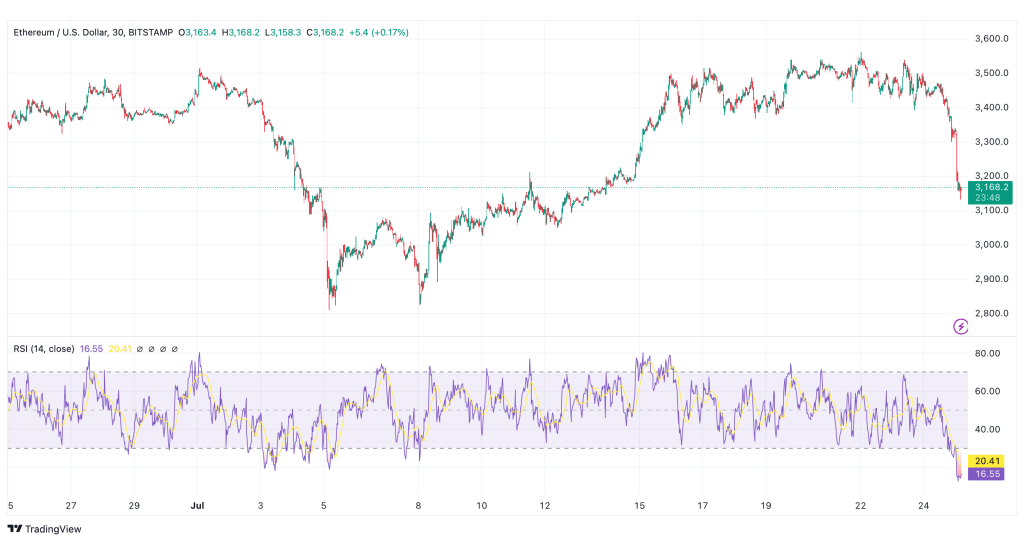Click the 22 date label on time axis
Image resolution: width=1024 pixels, height=542 pixels.
pos(861,505)
